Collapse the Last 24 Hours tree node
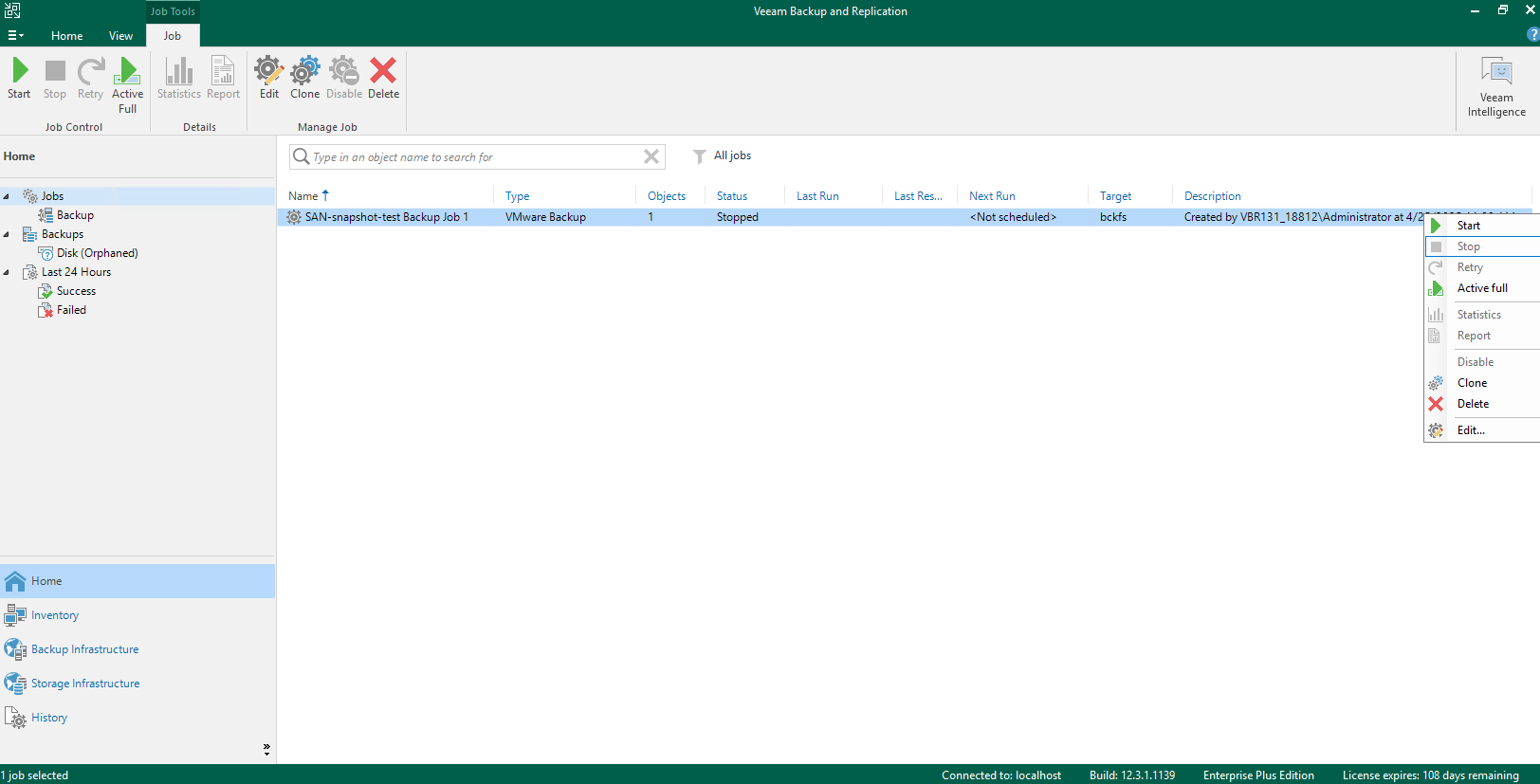1540x784 pixels. click(x=7, y=272)
